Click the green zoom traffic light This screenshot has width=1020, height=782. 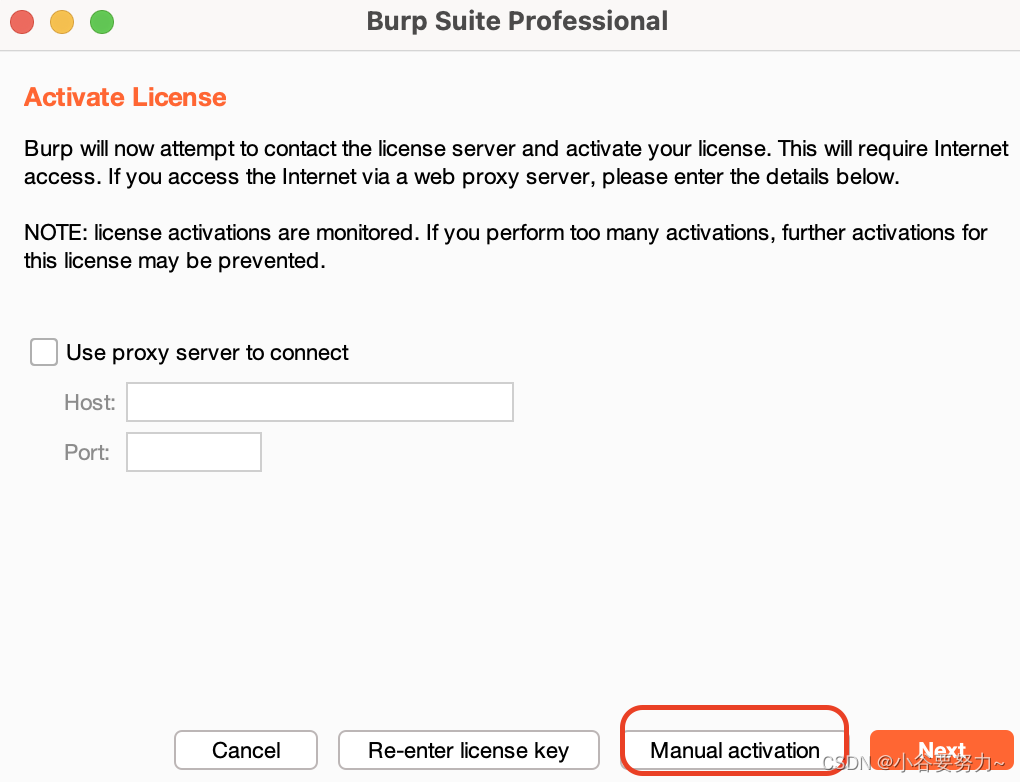[x=101, y=21]
